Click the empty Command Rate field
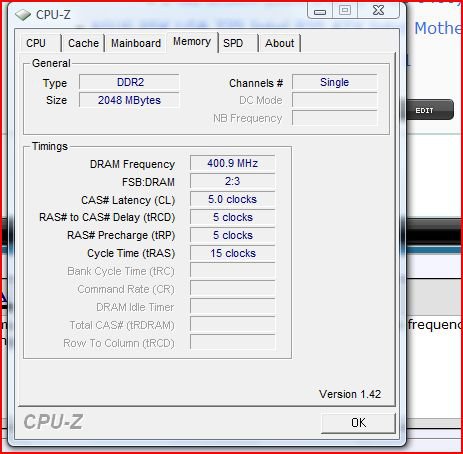The width and height of the screenshot is (463, 454). pyautogui.click(x=233, y=289)
